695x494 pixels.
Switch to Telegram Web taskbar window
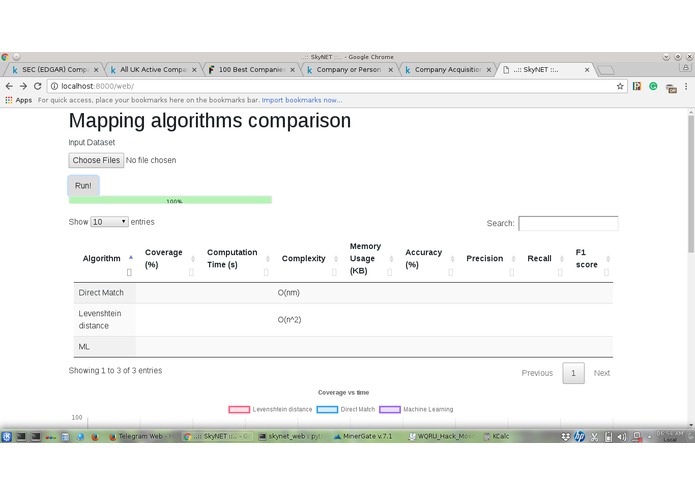(143, 437)
